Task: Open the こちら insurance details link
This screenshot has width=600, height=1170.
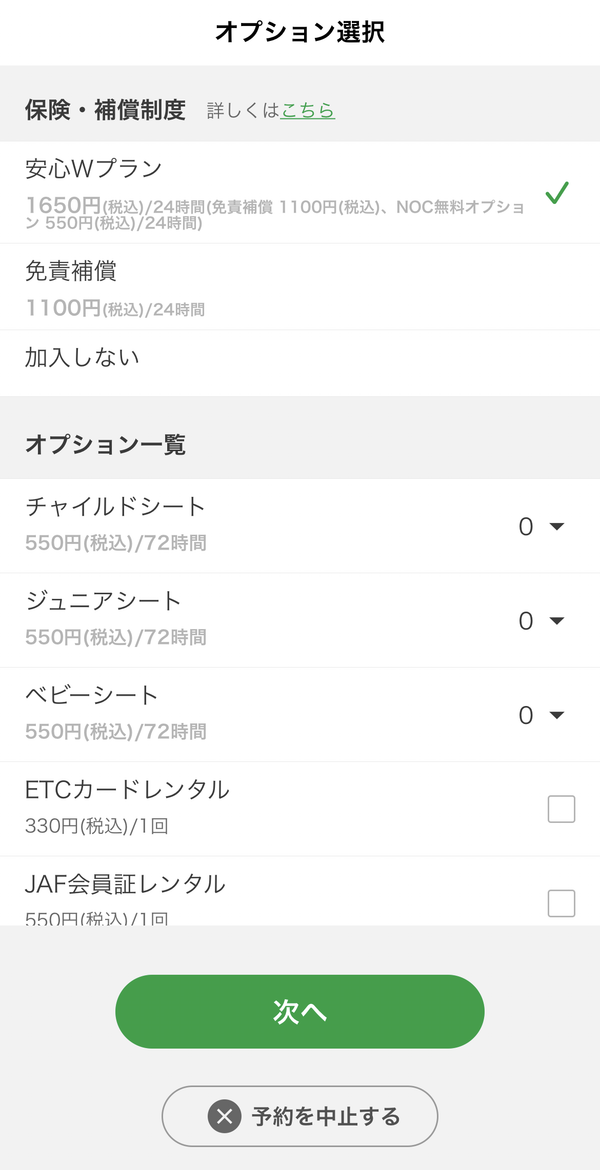Action: [x=308, y=110]
